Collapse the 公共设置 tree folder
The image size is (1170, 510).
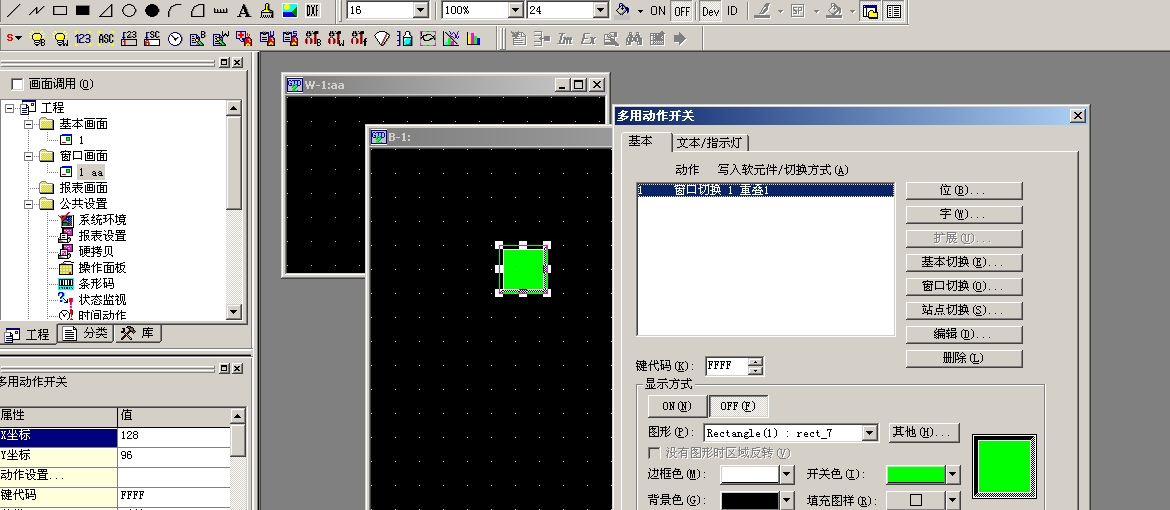(x=25, y=204)
